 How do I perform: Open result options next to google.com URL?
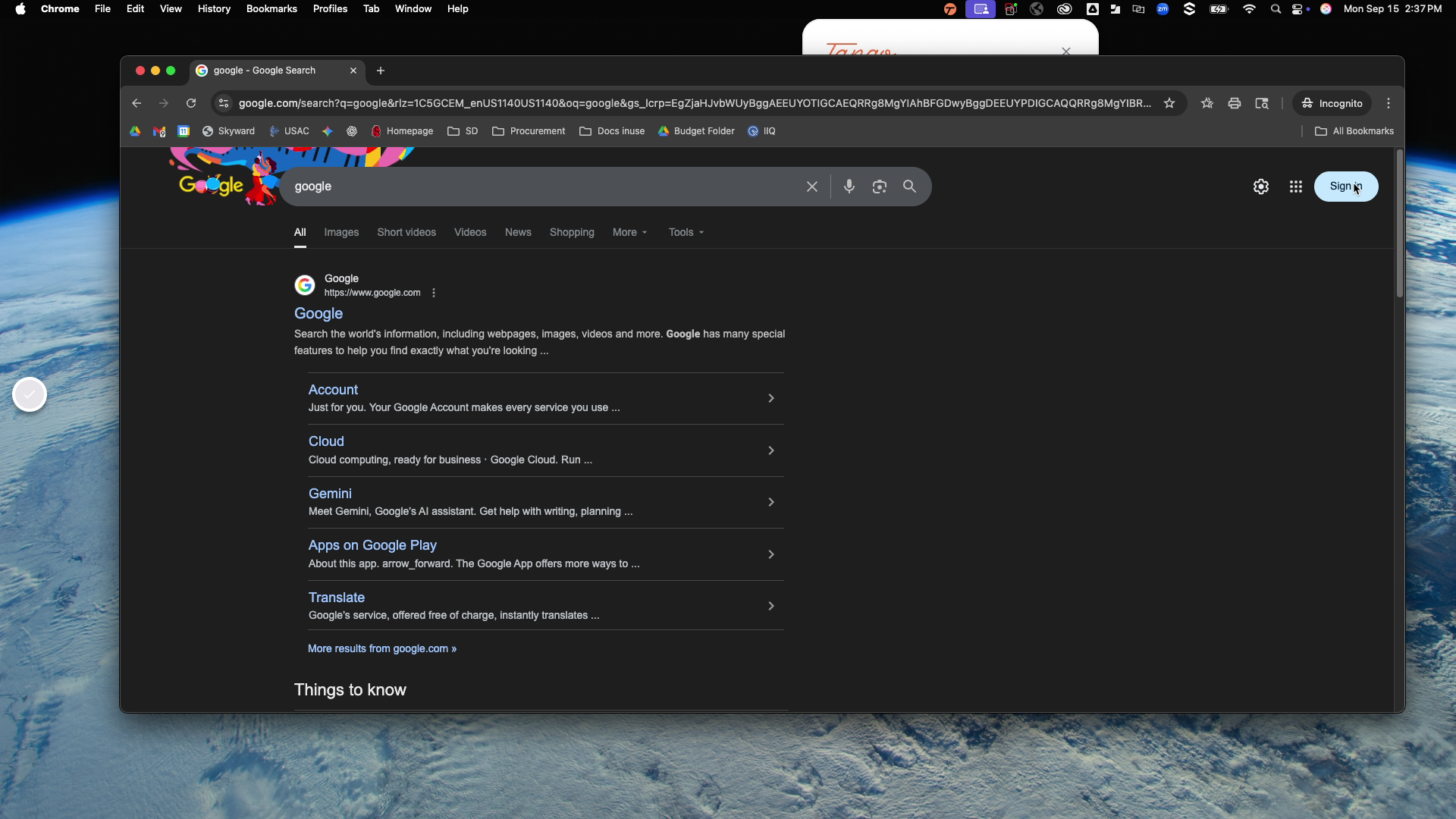point(434,293)
